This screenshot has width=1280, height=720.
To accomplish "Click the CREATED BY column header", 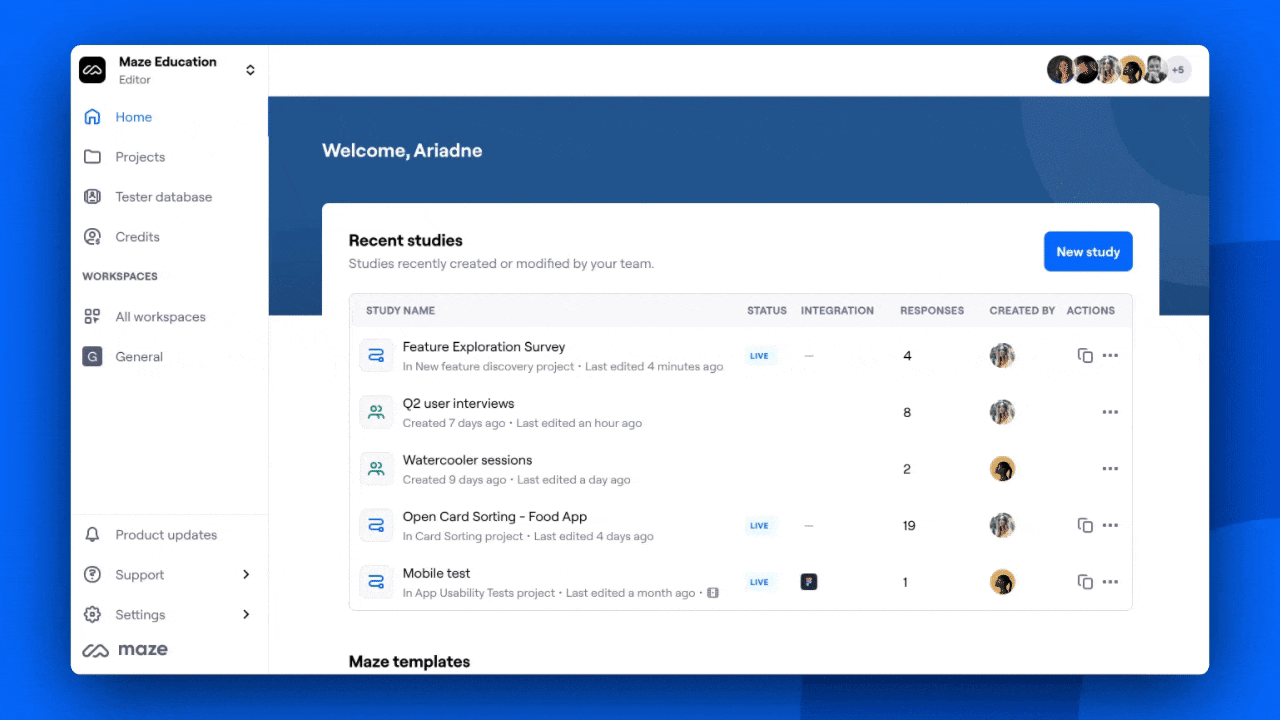I will click(1022, 311).
